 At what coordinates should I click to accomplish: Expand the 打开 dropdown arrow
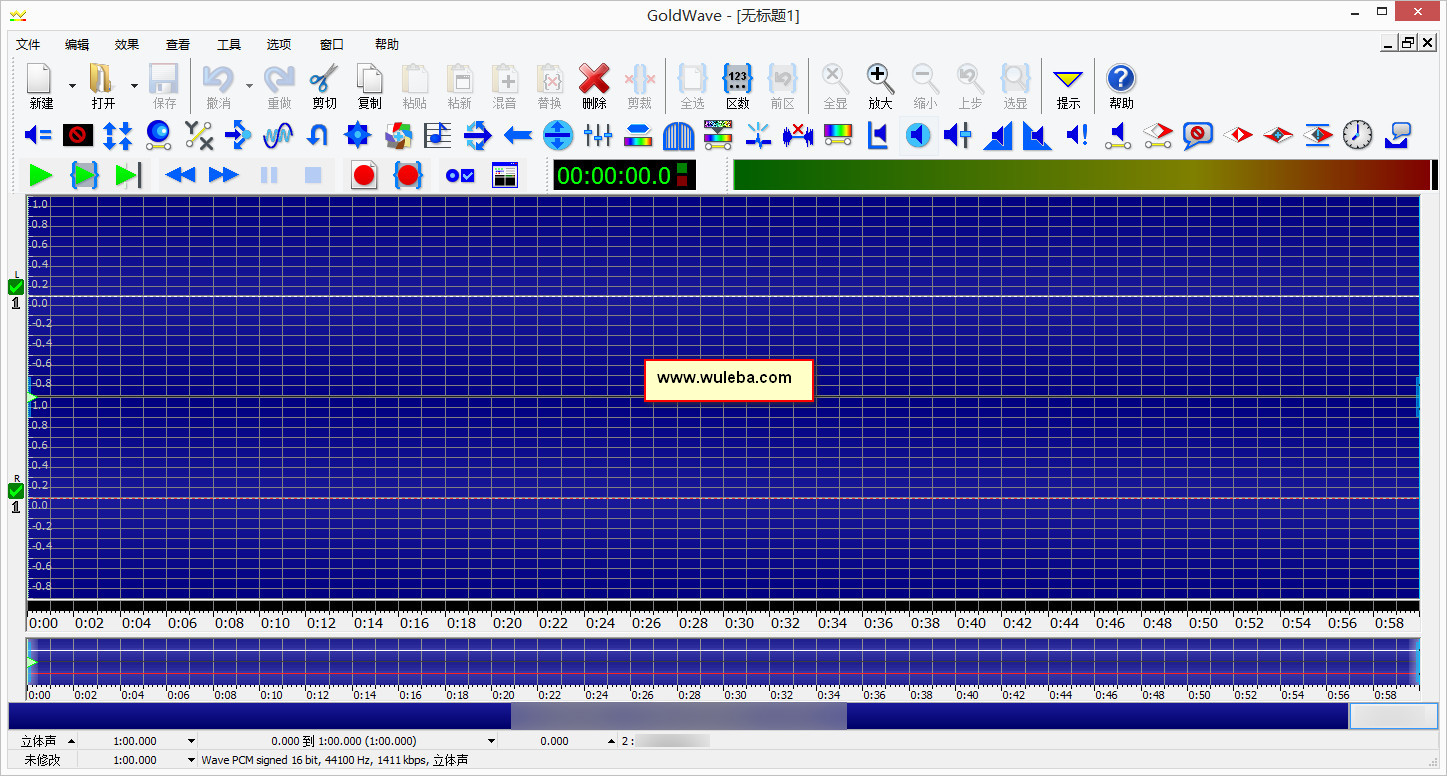coord(134,86)
